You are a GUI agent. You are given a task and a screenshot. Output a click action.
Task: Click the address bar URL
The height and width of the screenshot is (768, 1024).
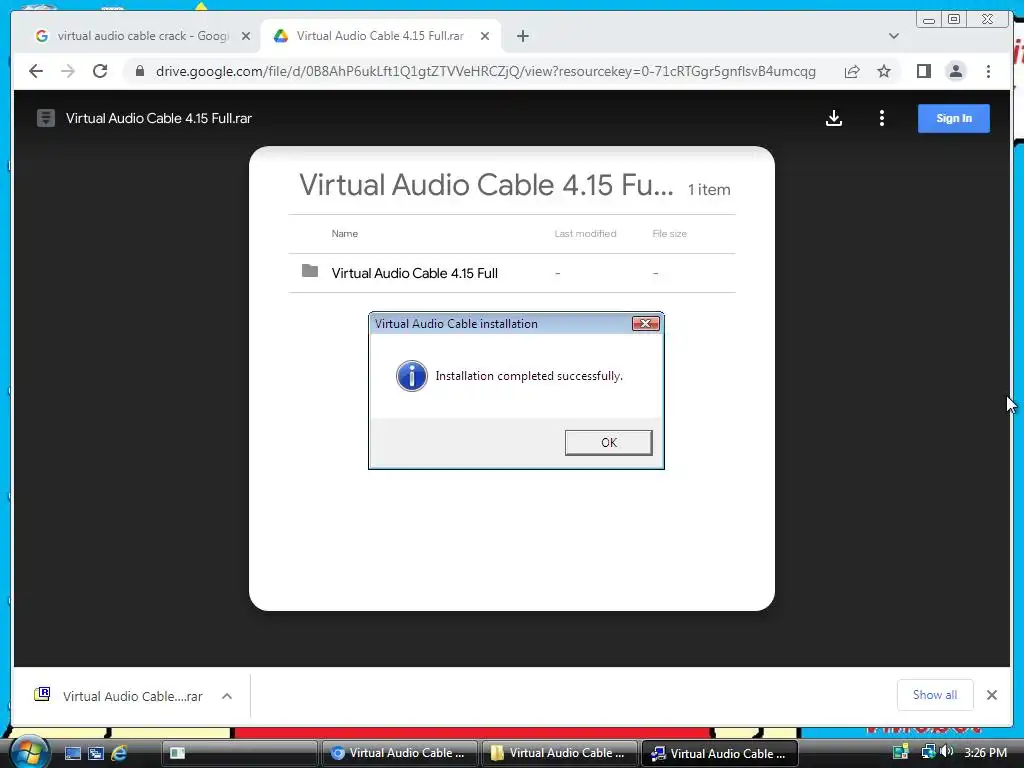(x=485, y=71)
